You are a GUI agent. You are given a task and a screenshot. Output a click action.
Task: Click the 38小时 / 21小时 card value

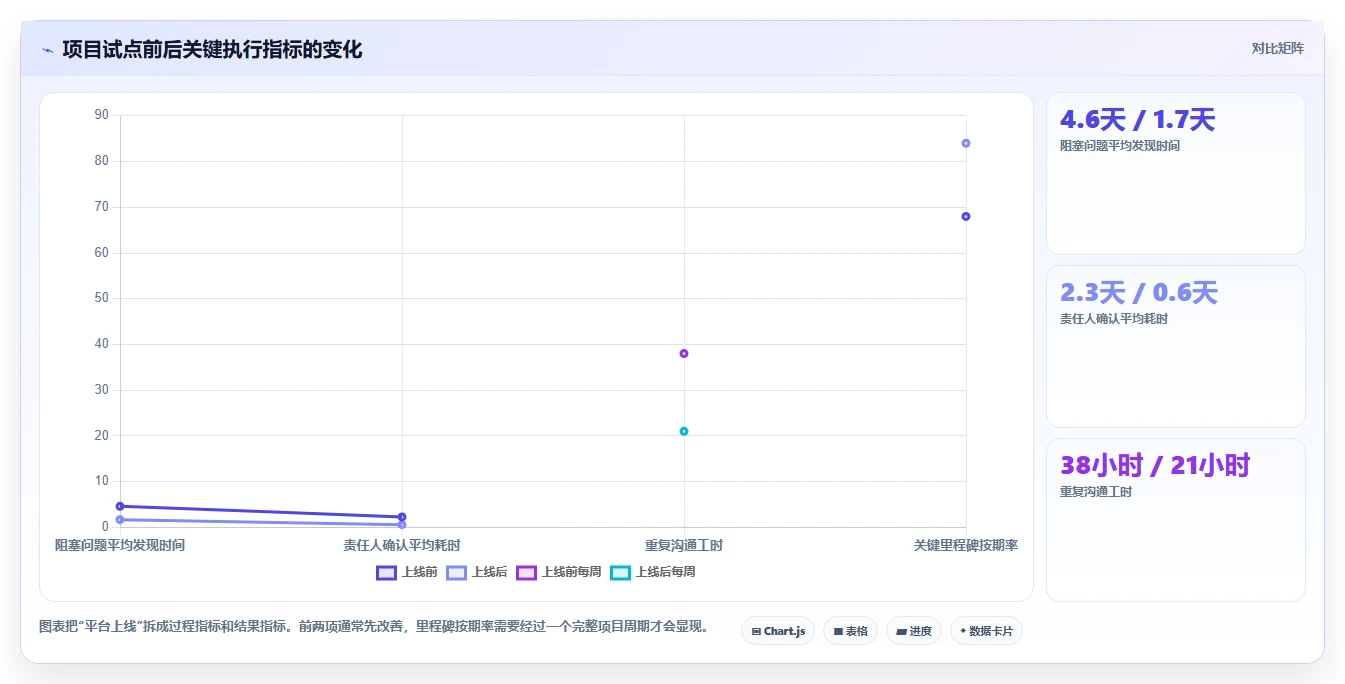pos(1155,465)
